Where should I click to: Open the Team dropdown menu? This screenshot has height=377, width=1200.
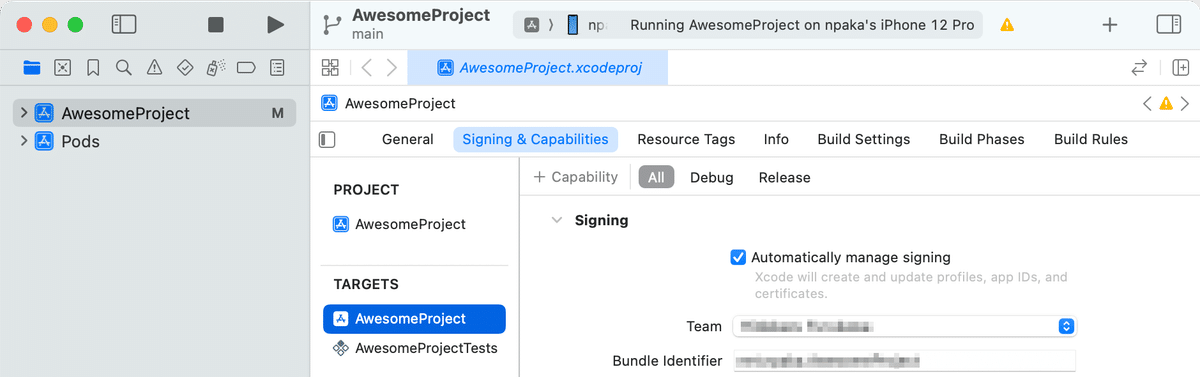[x=903, y=326]
